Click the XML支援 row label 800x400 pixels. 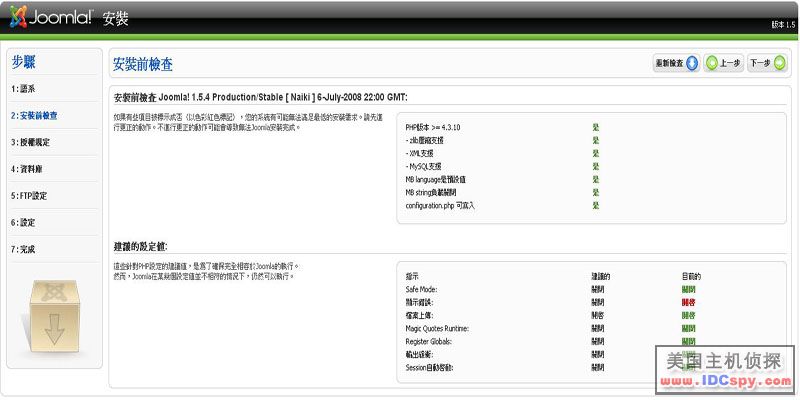click(419, 153)
